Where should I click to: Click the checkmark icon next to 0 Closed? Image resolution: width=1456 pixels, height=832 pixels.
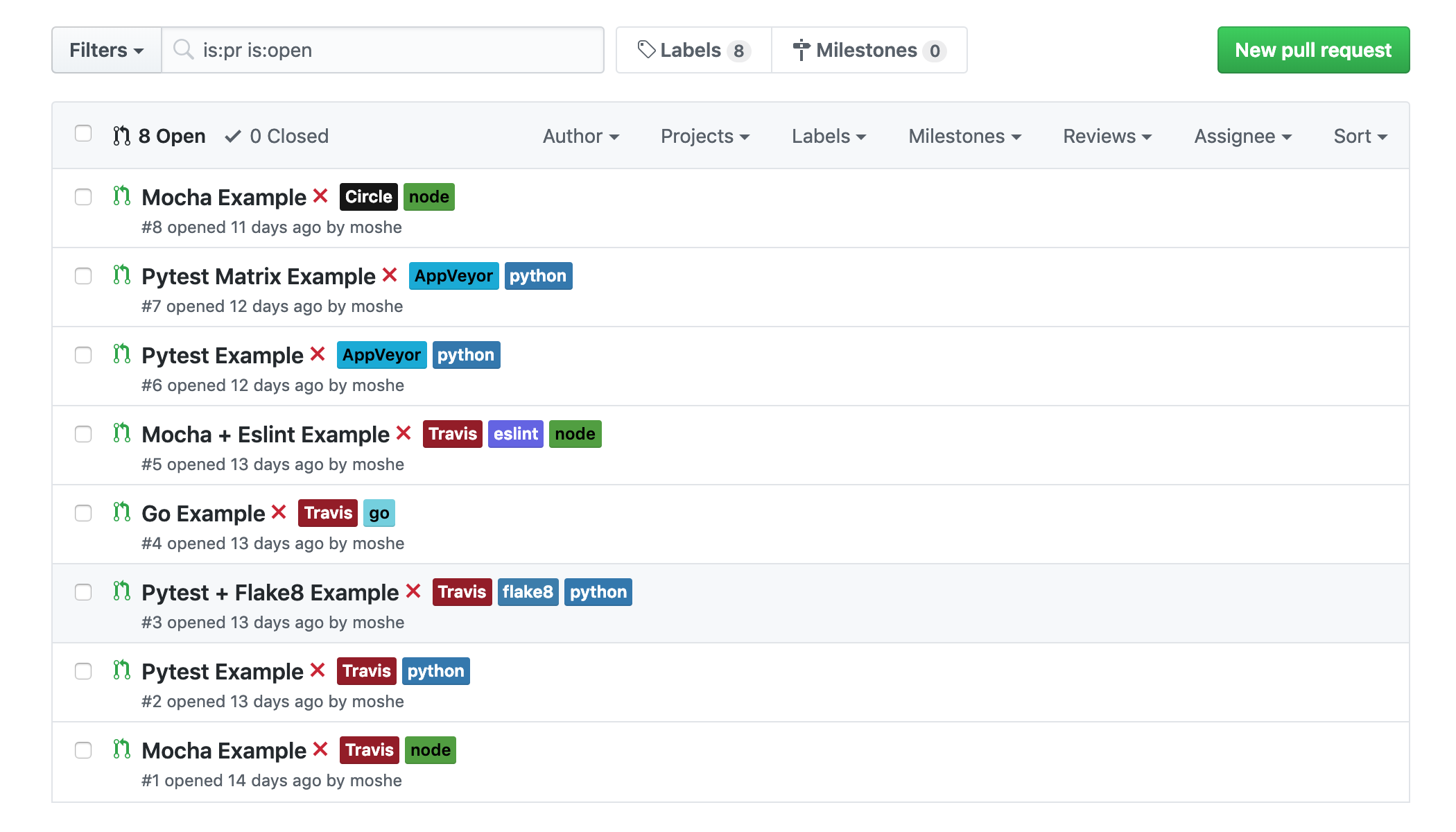(233, 137)
